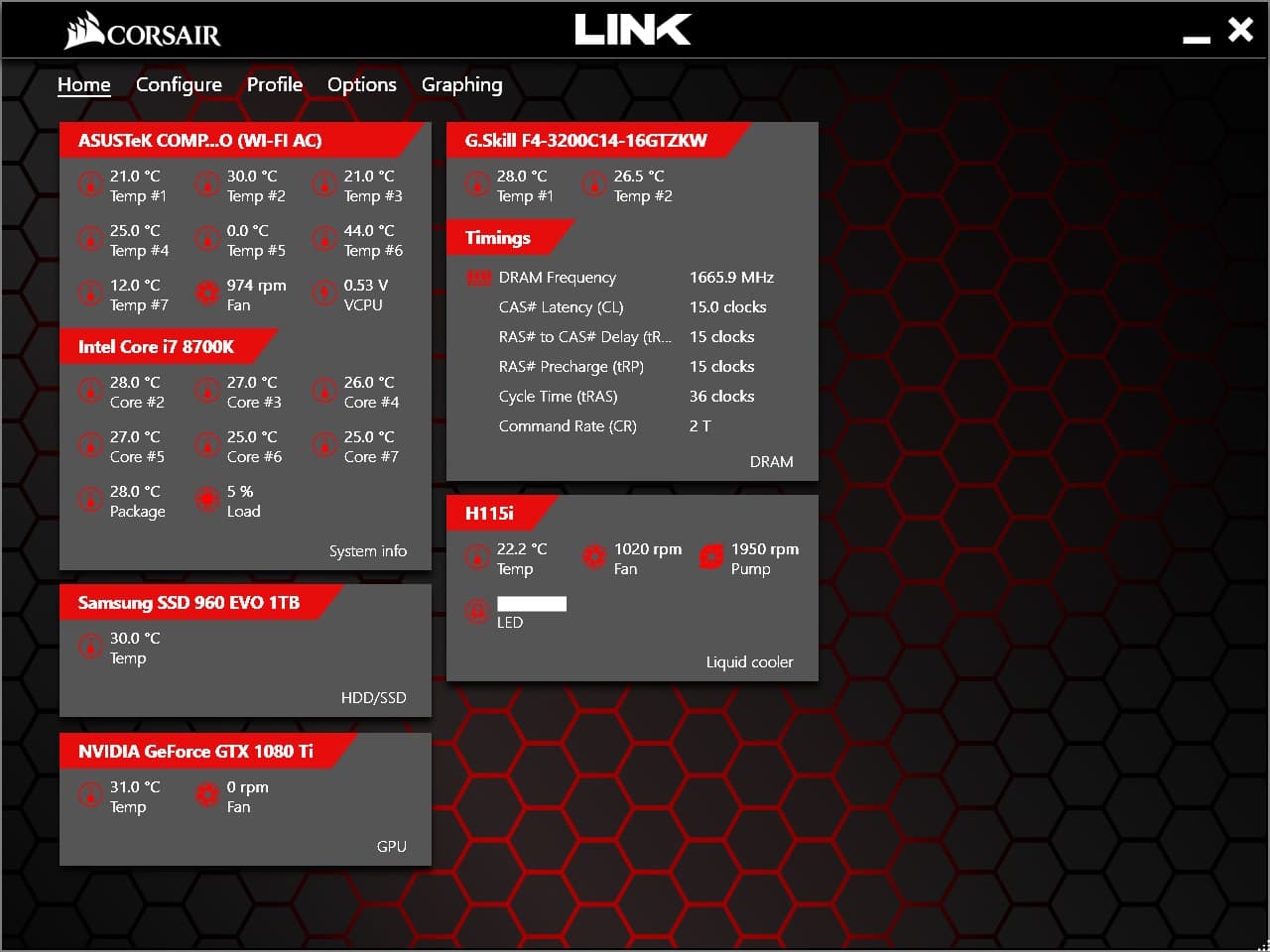The height and width of the screenshot is (952, 1270).
Task: Open the Home tab
Action: [x=83, y=84]
